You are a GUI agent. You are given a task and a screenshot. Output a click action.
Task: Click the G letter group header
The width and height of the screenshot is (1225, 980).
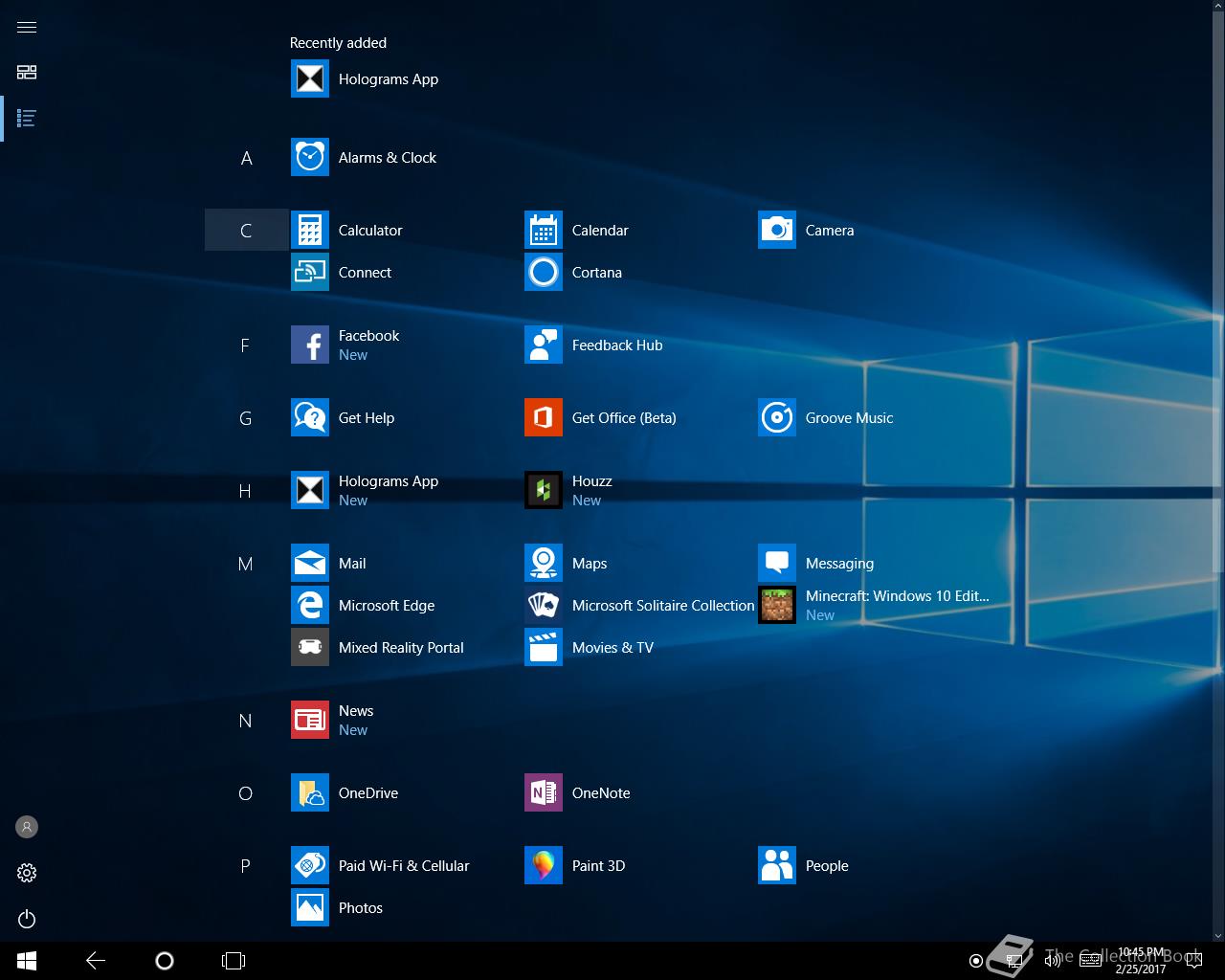click(x=246, y=418)
